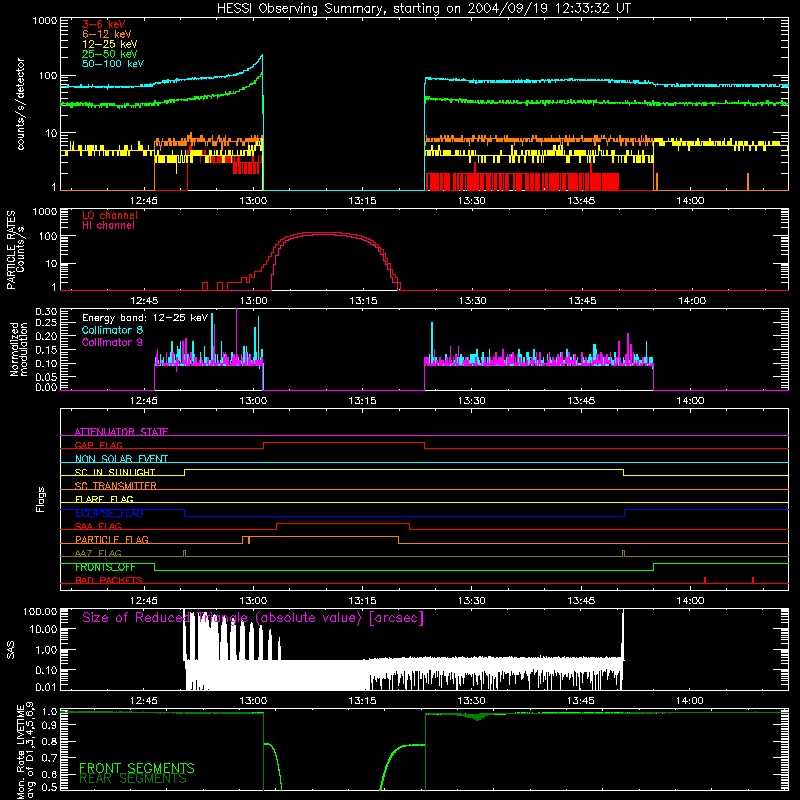Click the SAA FLAG label
The width and height of the screenshot is (800, 800).
point(98,526)
